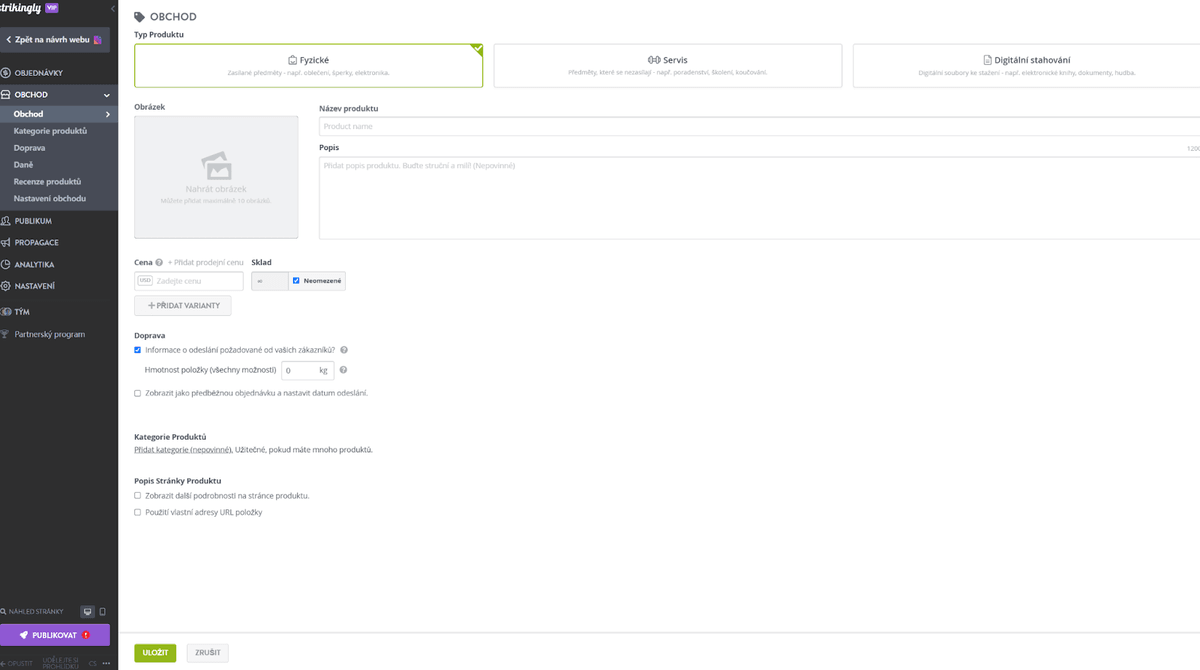Focus the Zadejte cenu price field
This screenshot has height=670, width=1200.
point(189,281)
